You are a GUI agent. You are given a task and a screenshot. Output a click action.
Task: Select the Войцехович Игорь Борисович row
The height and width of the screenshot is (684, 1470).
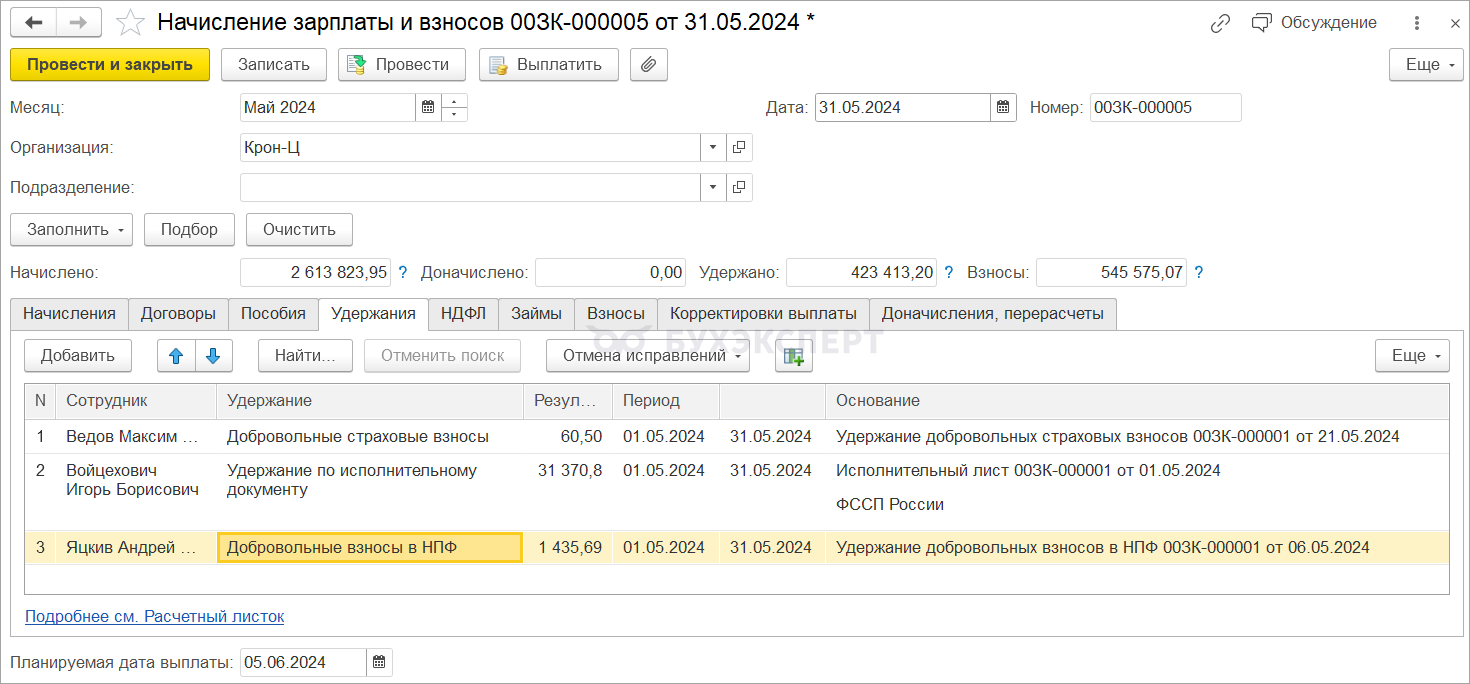click(132, 480)
